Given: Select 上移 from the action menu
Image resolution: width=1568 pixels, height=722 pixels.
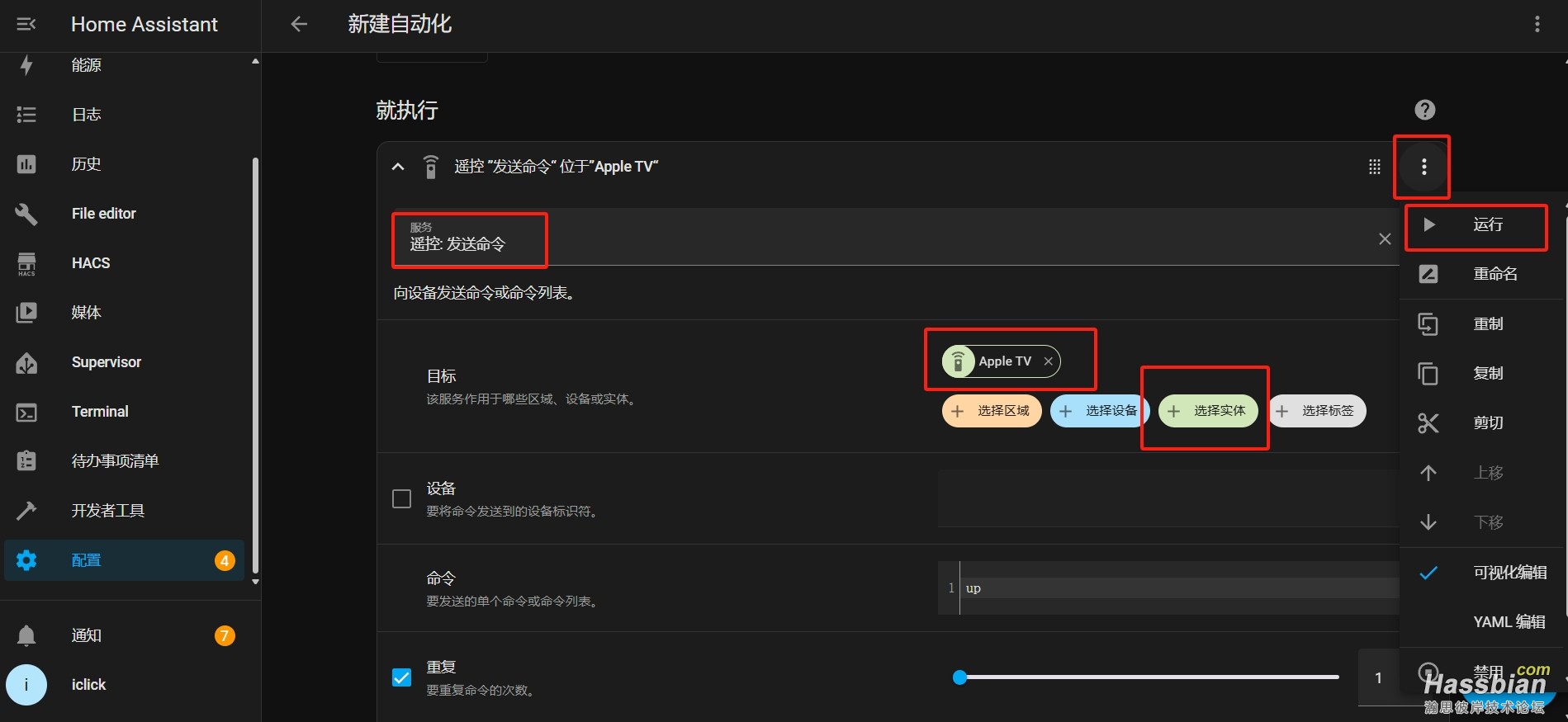Looking at the screenshot, I should [1483, 473].
